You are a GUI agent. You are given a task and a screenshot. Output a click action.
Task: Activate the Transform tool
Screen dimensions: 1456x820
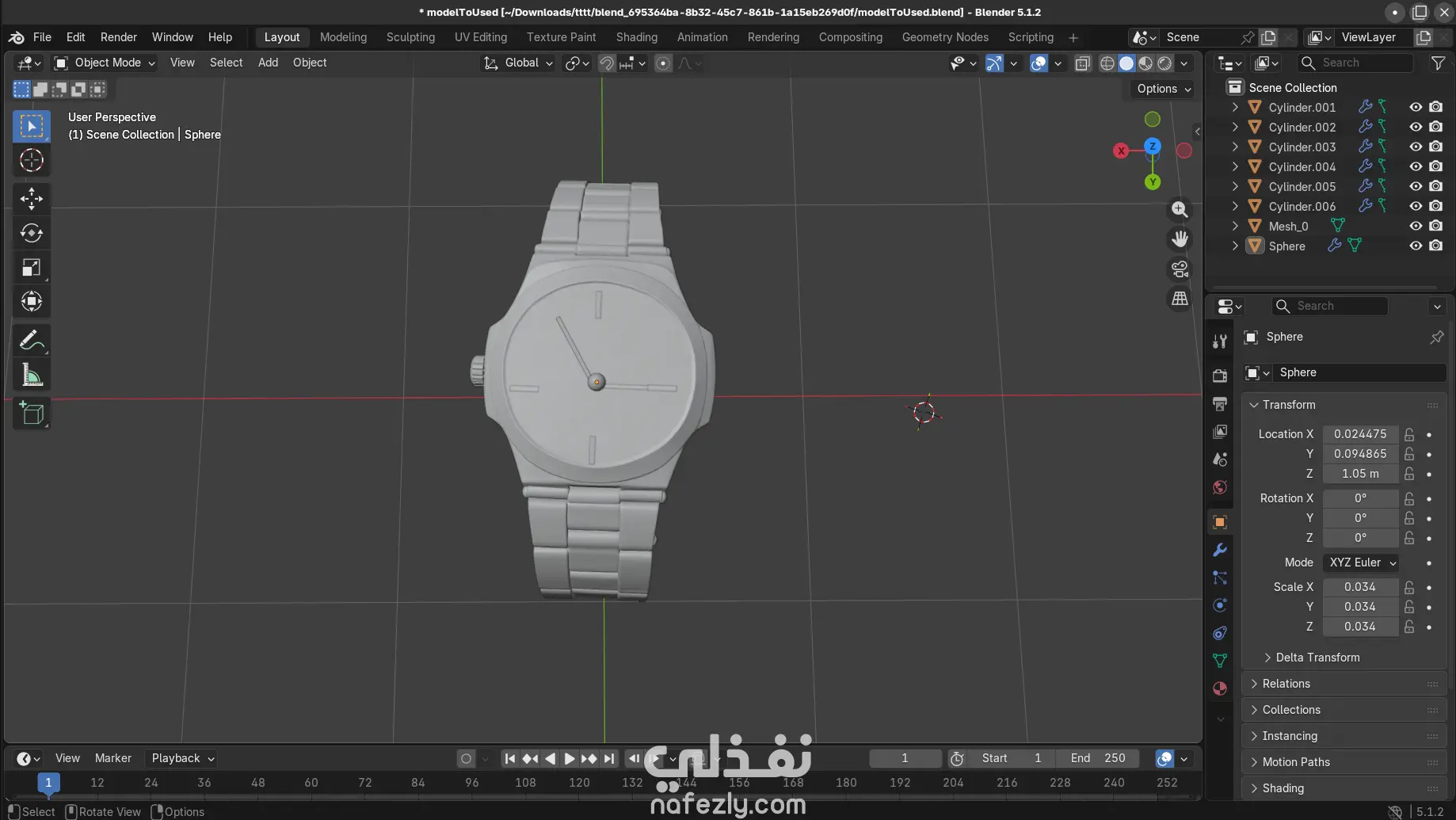click(x=32, y=301)
